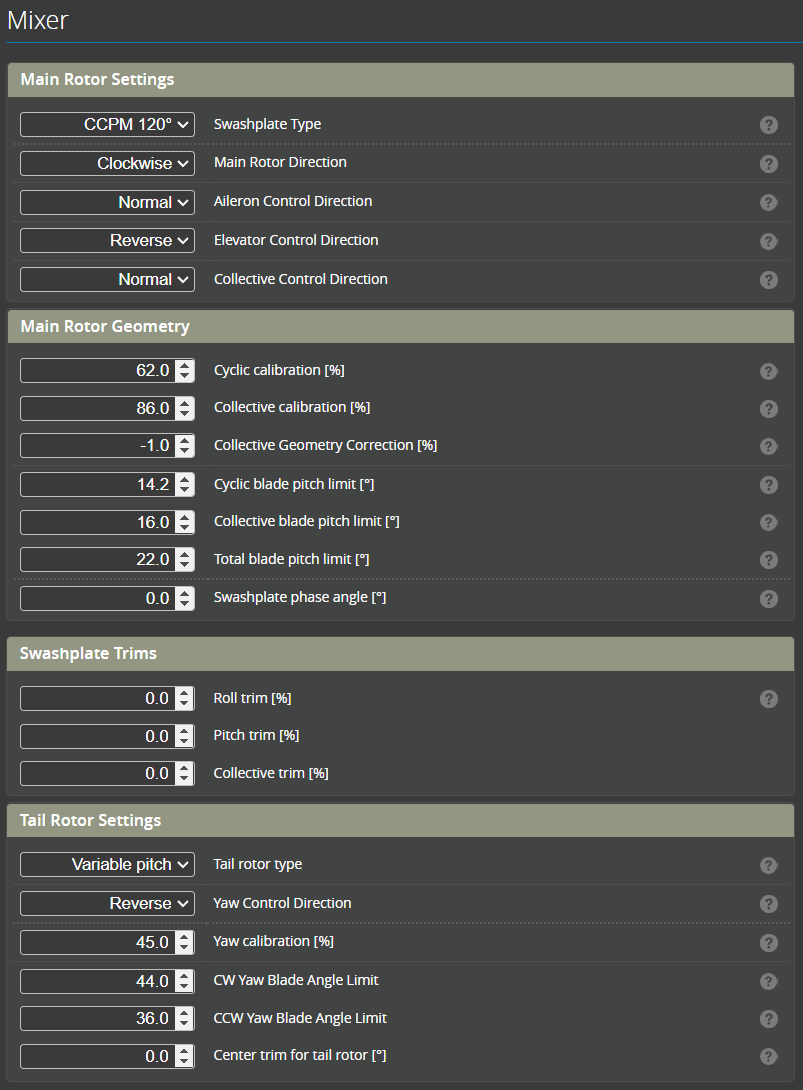Show help for Collective Geometry Correction
The height and width of the screenshot is (1090, 803).
click(768, 447)
